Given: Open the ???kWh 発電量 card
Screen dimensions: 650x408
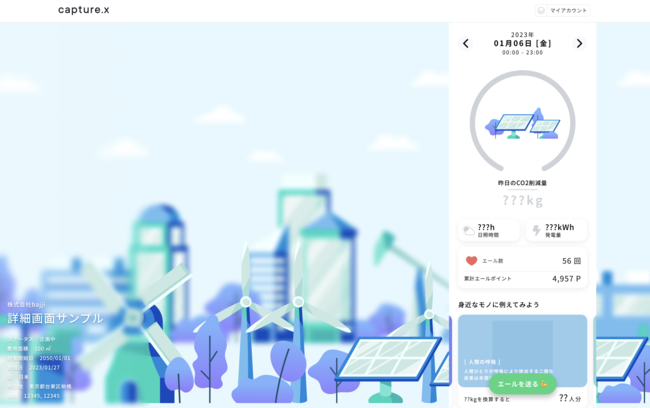Looking at the screenshot, I should pos(556,230).
